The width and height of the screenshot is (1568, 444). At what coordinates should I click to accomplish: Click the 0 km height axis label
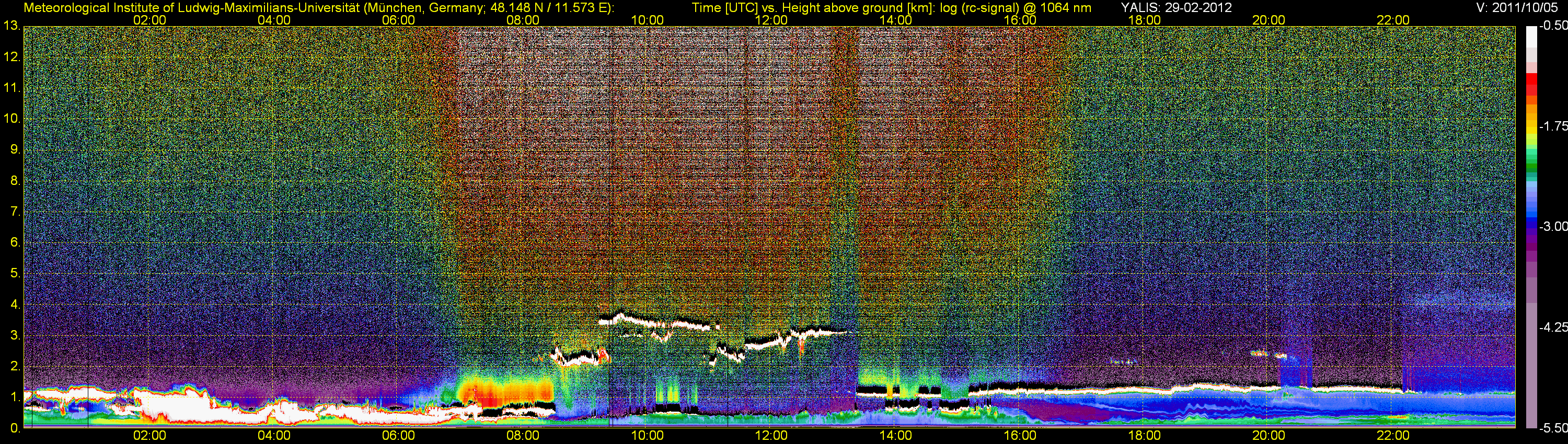tap(15, 428)
